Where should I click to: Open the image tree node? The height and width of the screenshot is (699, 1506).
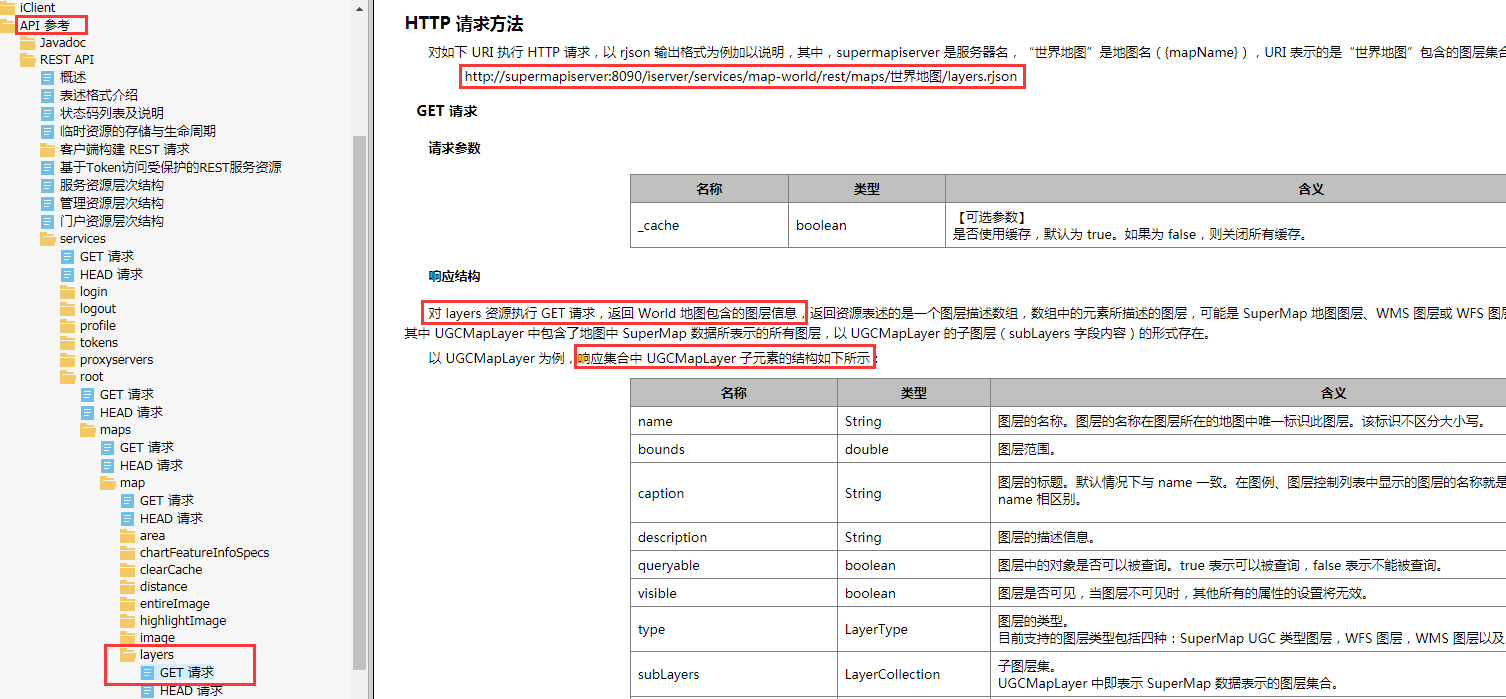point(157,638)
